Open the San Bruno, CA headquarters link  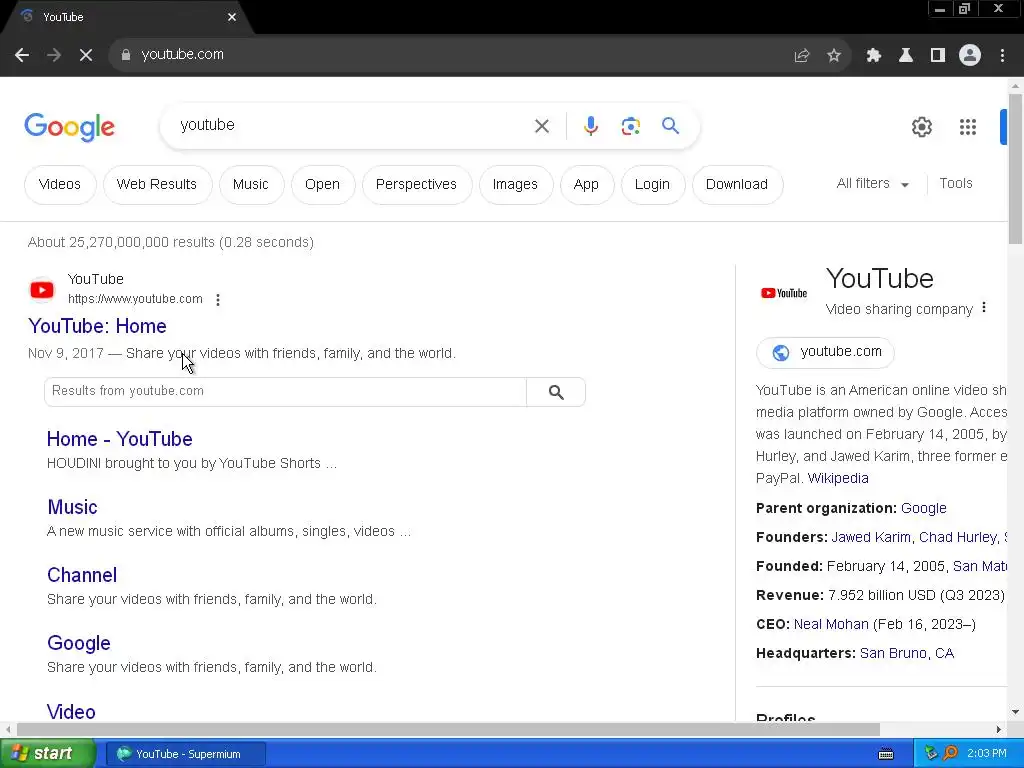(907, 653)
